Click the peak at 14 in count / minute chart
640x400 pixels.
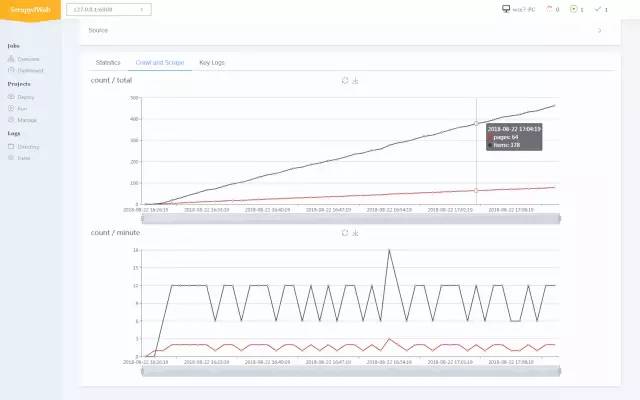coord(389,250)
